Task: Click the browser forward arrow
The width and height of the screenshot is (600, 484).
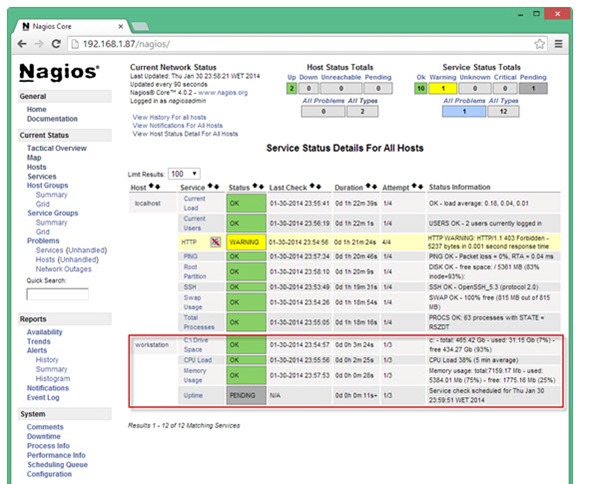Action: pos(39,44)
